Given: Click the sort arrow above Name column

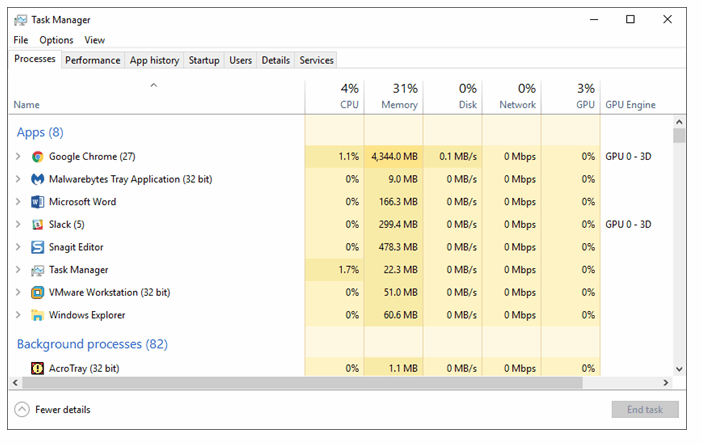Looking at the screenshot, I should (x=154, y=85).
